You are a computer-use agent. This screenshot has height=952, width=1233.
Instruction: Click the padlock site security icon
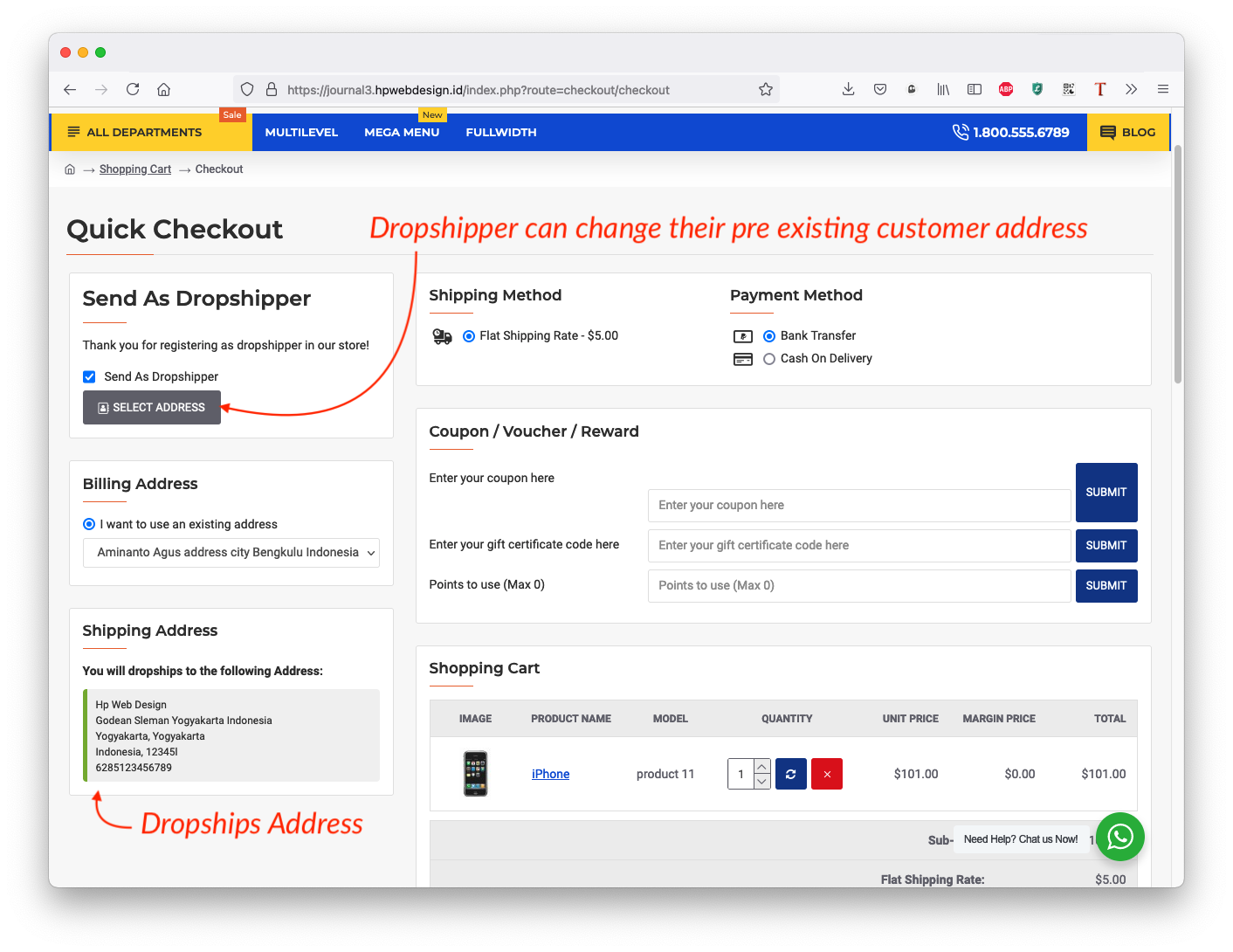[272, 89]
